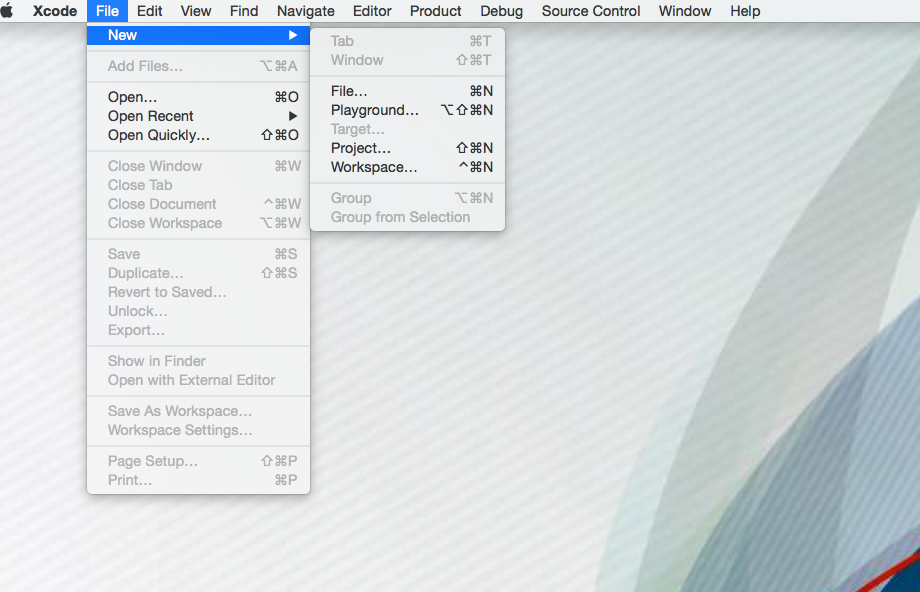Image resolution: width=920 pixels, height=592 pixels.
Task: Open the Edit menu
Action: [x=150, y=11]
